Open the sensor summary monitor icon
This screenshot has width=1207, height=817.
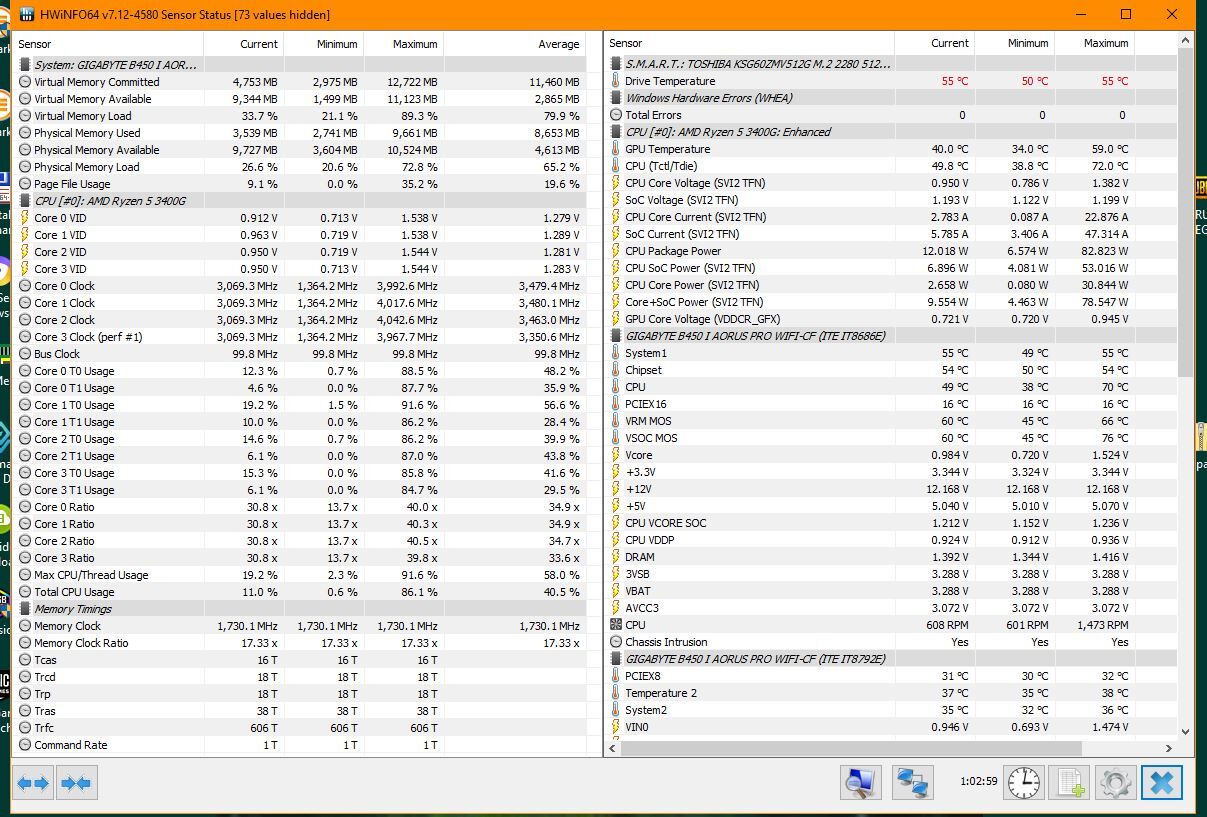coord(861,783)
